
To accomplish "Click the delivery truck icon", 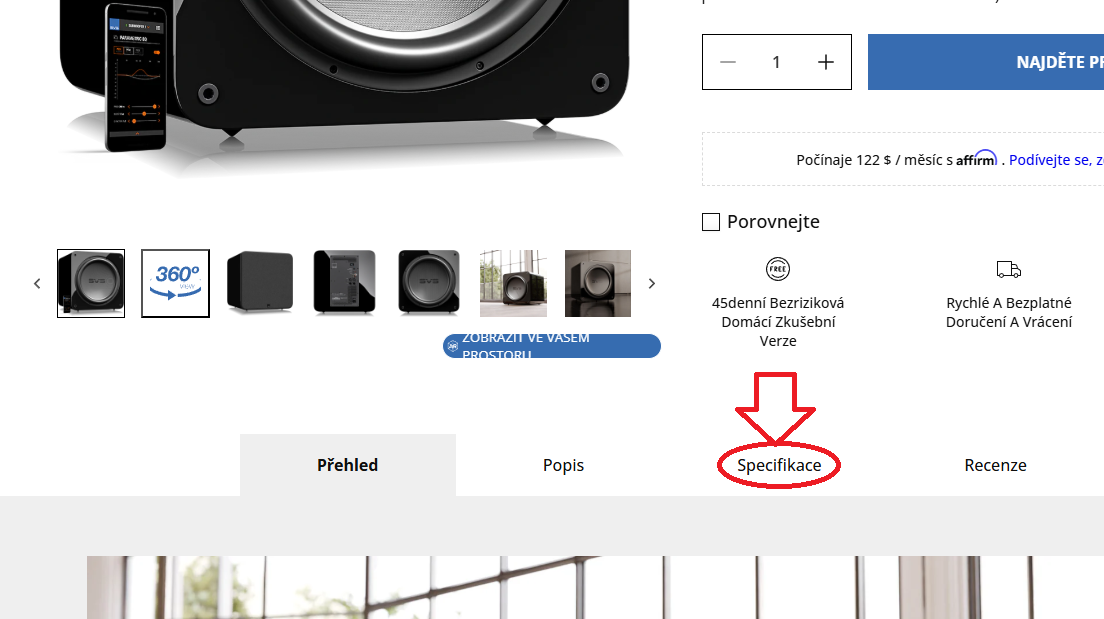I will (x=1009, y=269).
